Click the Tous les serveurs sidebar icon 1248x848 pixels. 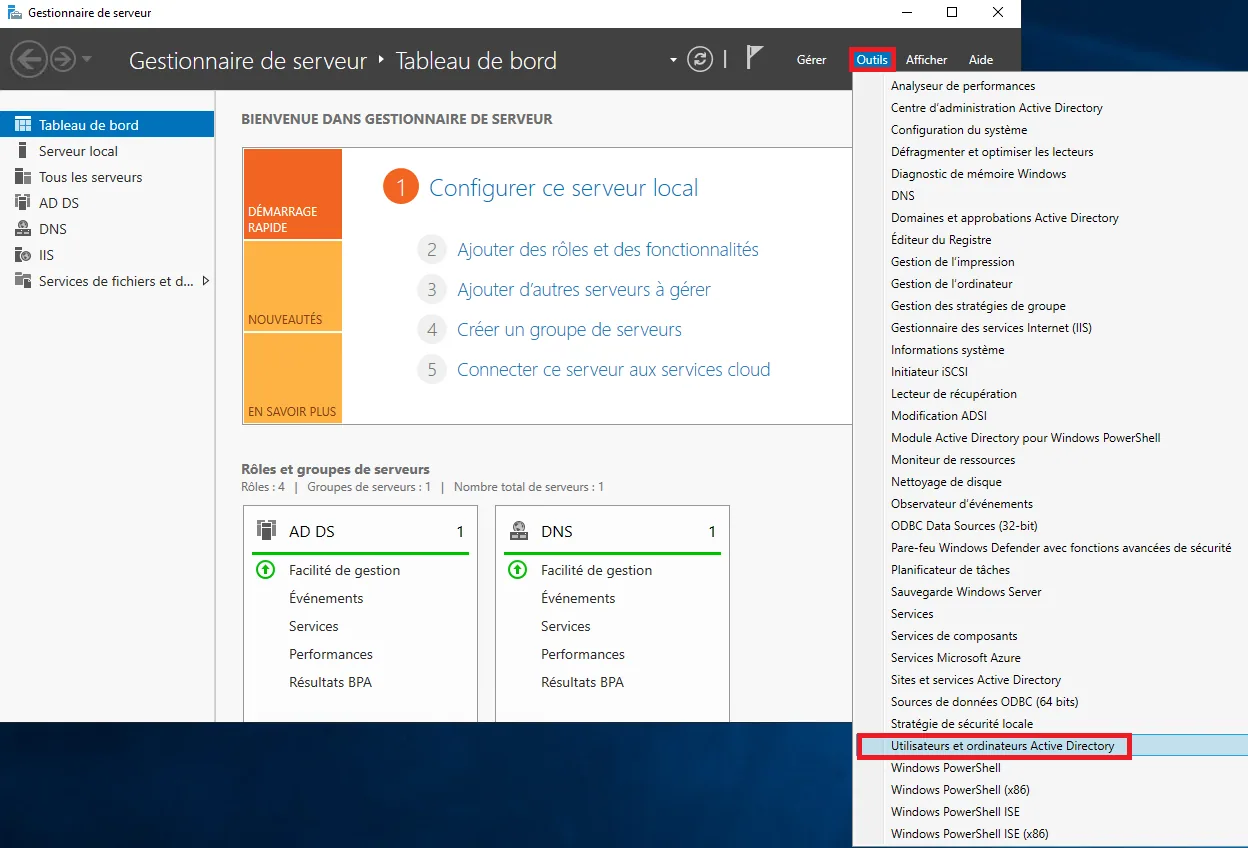(22, 177)
